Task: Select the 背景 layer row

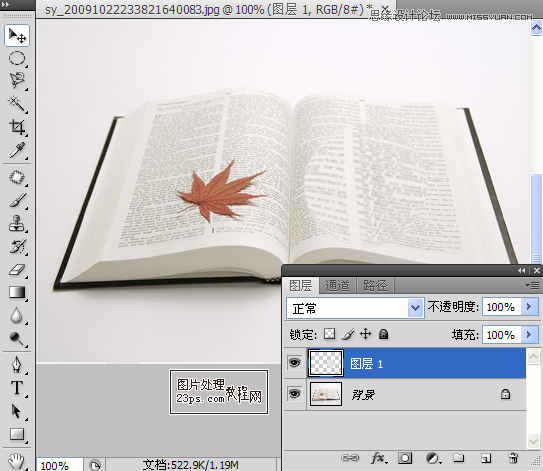Action: [x=405, y=394]
